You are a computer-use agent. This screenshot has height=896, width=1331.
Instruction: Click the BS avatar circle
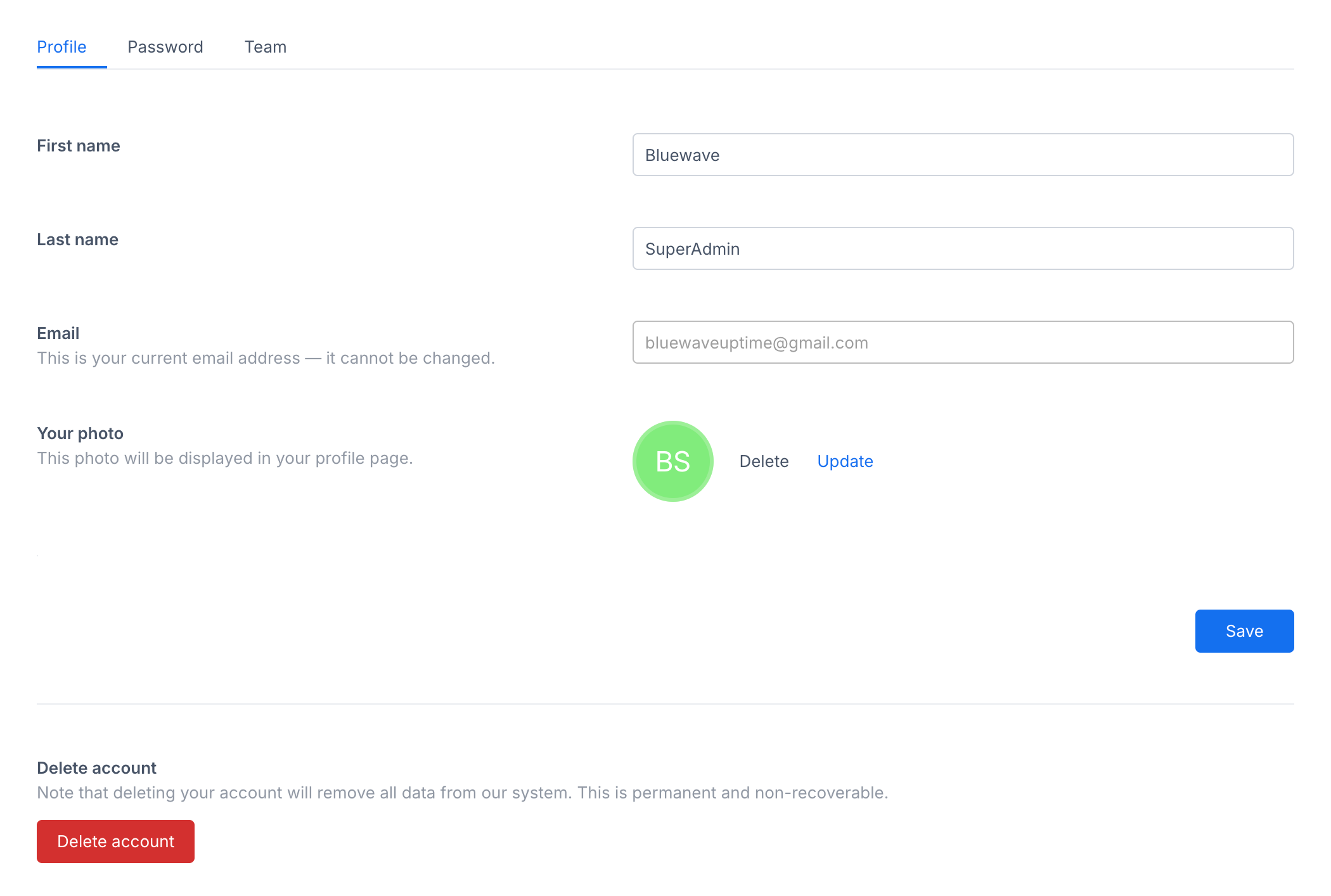click(x=672, y=461)
